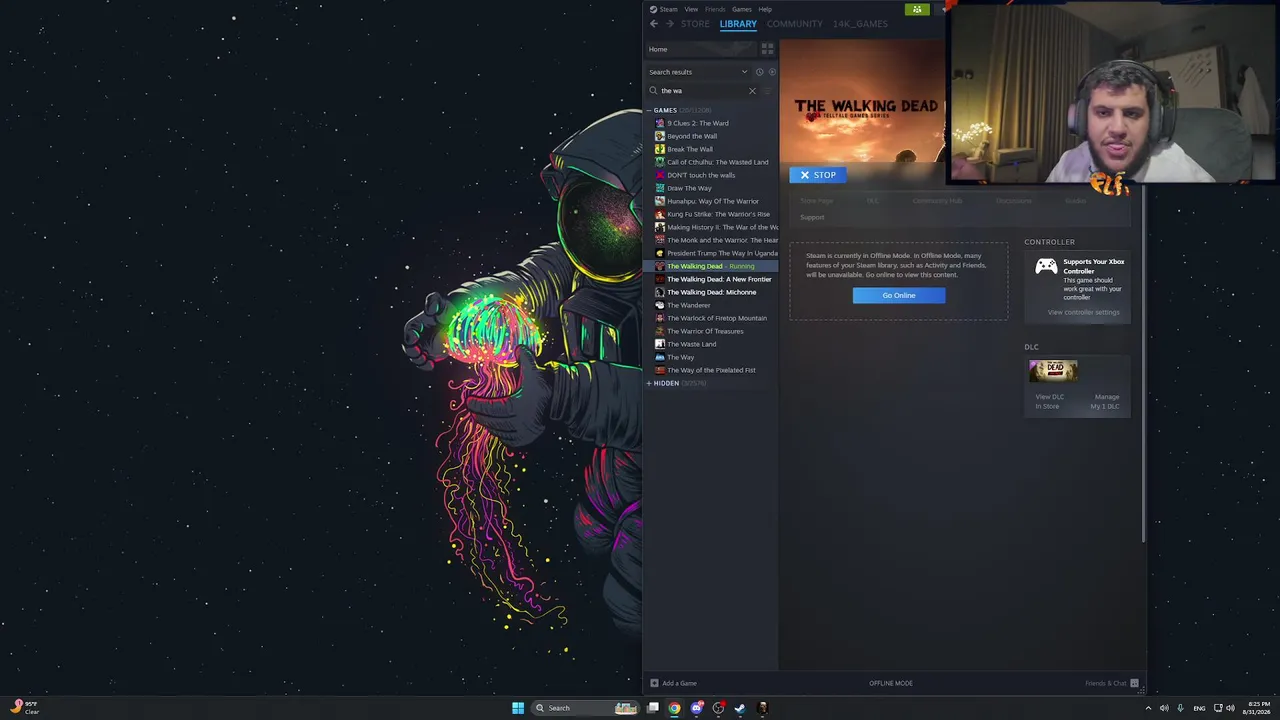1280x720 pixels.
Task: Open the Search results dropdown
Action: [x=698, y=72]
